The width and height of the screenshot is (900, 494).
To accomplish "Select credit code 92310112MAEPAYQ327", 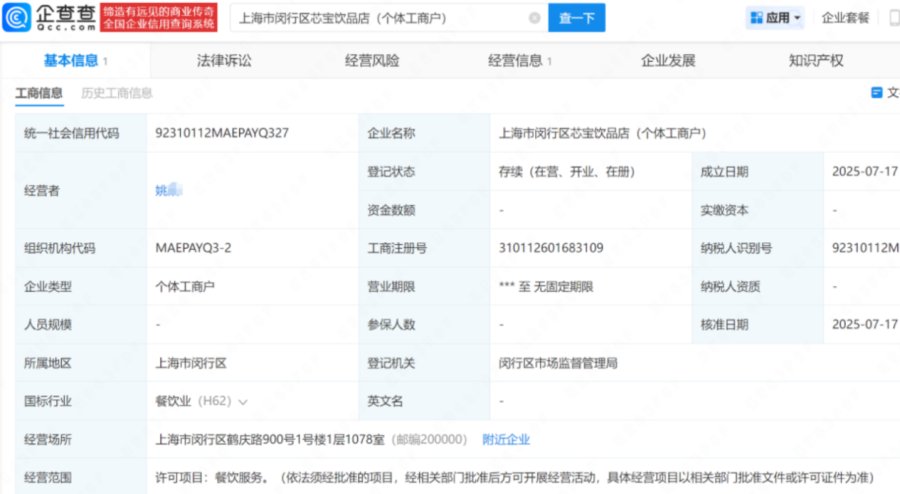I will [222, 133].
